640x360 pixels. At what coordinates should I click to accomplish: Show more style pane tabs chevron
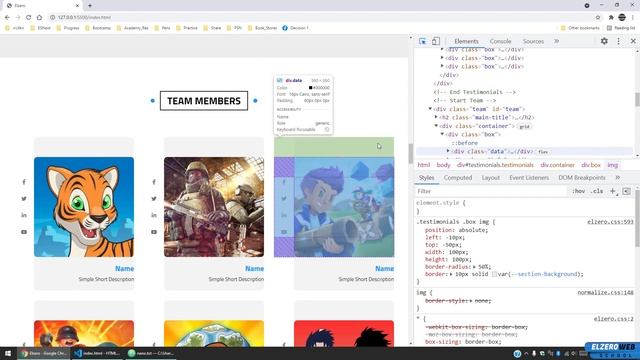click(x=618, y=178)
